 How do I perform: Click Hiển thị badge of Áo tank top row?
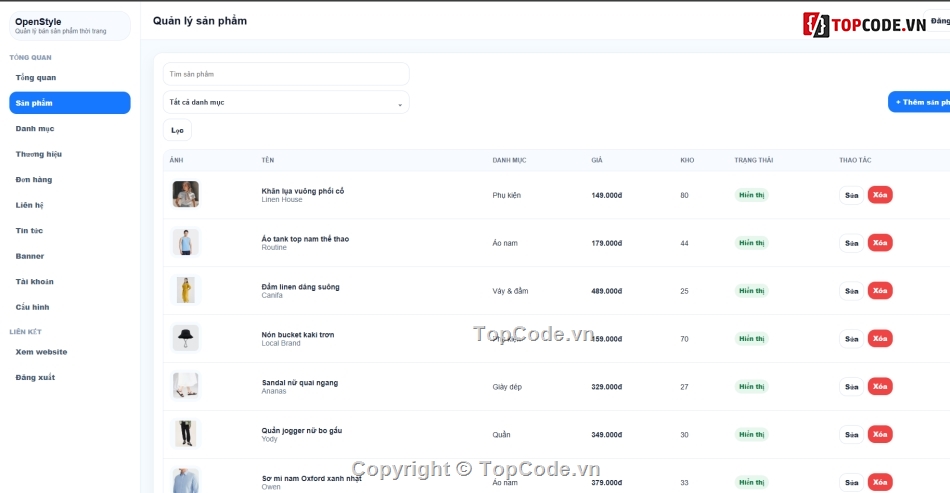[x=751, y=243]
